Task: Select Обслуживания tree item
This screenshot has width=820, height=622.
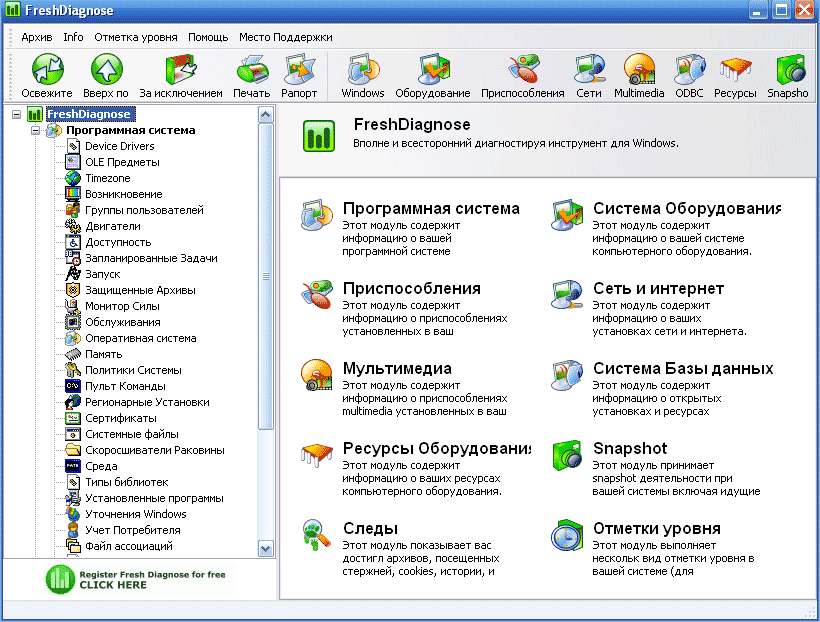Action: click(123, 322)
